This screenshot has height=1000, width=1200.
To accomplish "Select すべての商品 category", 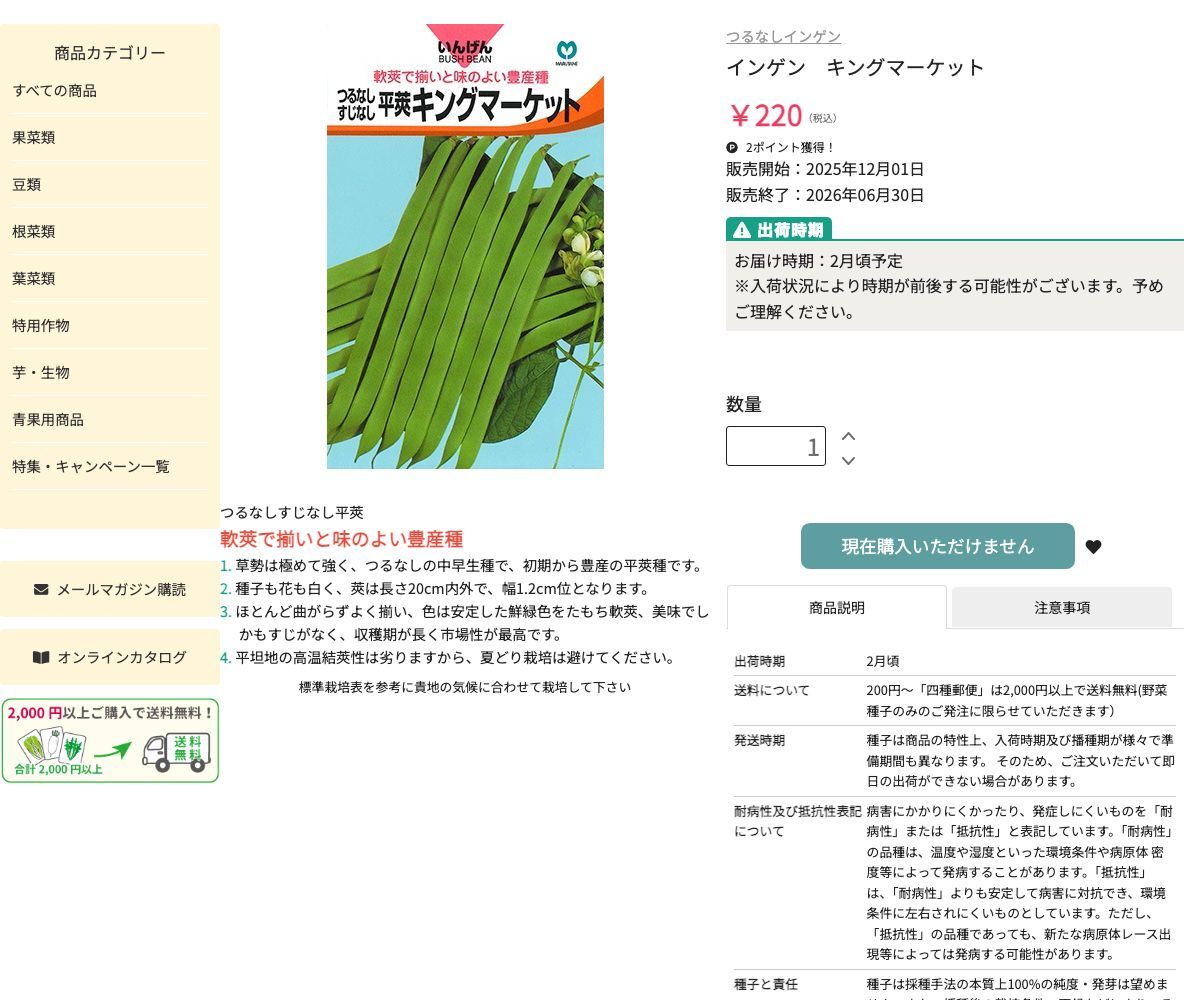I will click(x=55, y=91).
